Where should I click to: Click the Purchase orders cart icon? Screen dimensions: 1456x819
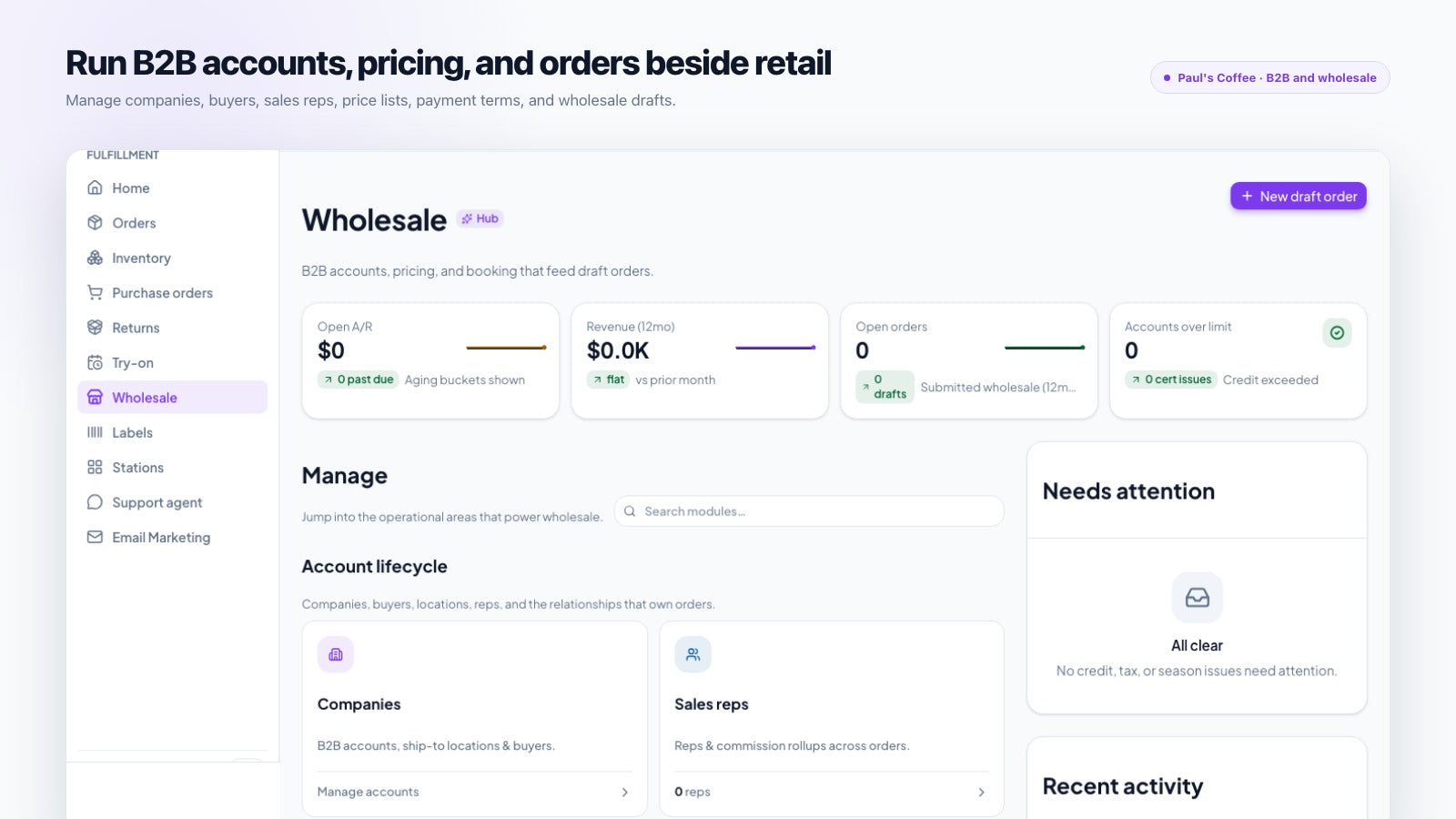coord(95,293)
